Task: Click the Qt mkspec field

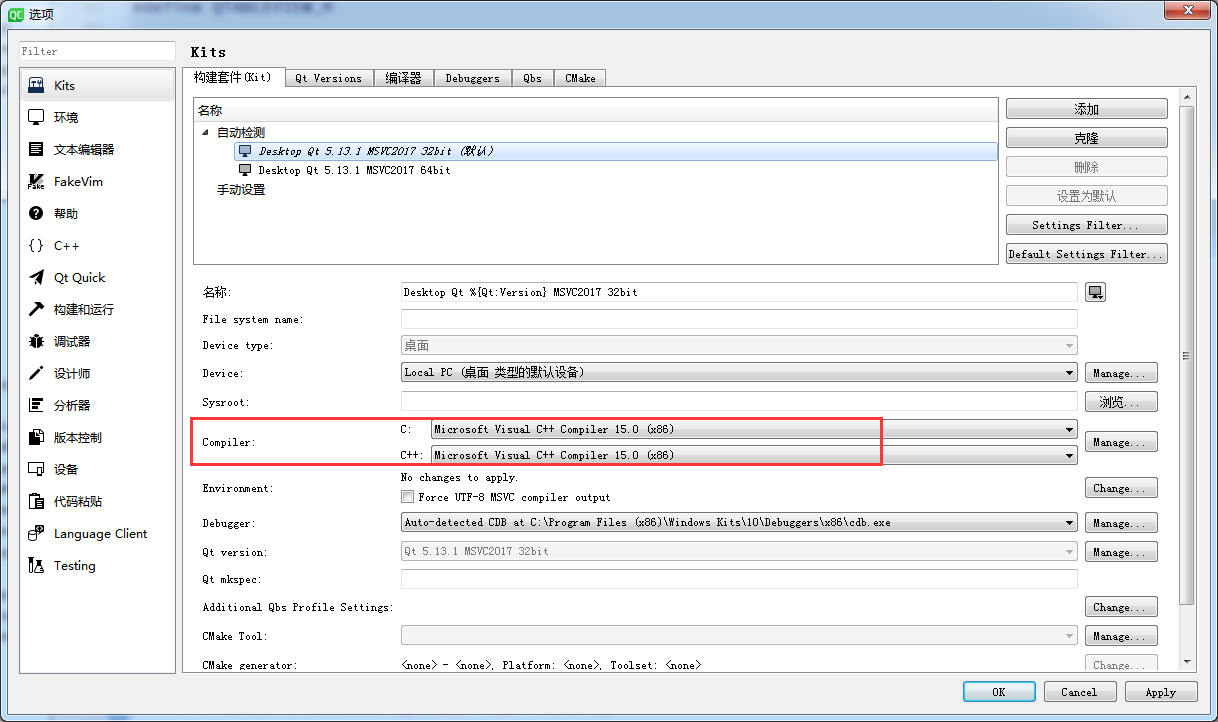Action: pos(739,579)
